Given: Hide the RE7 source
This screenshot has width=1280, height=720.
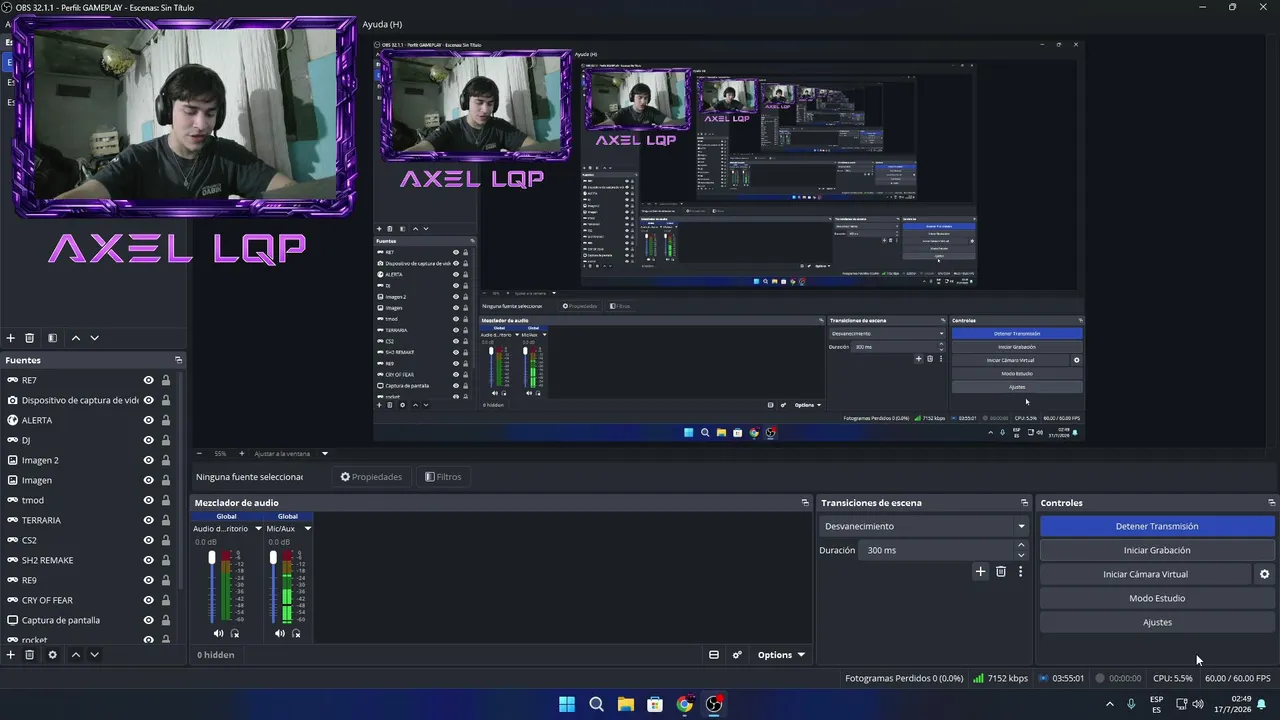Looking at the screenshot, I should pyautogui.click(x=148, y=380).
